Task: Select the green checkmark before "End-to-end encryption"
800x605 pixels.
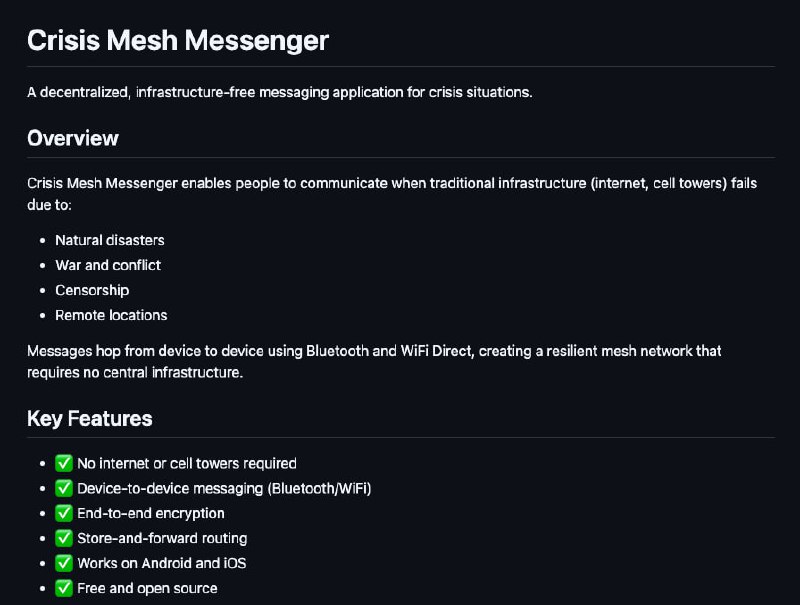Action: 64,513
